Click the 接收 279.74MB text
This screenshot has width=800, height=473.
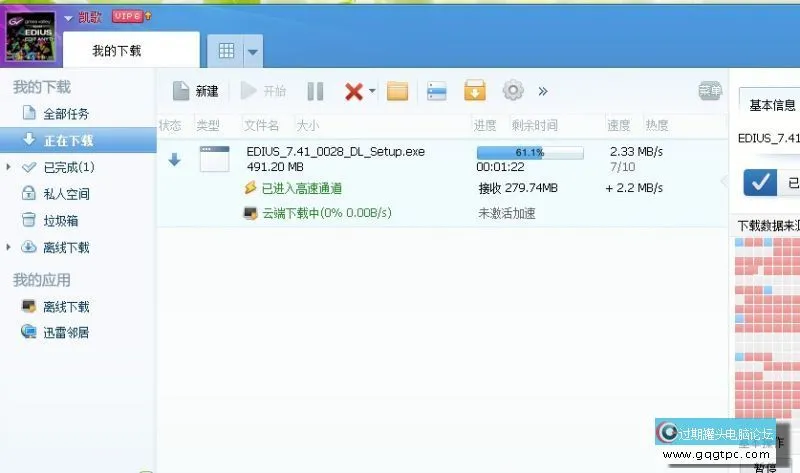[x=518, y=188]
